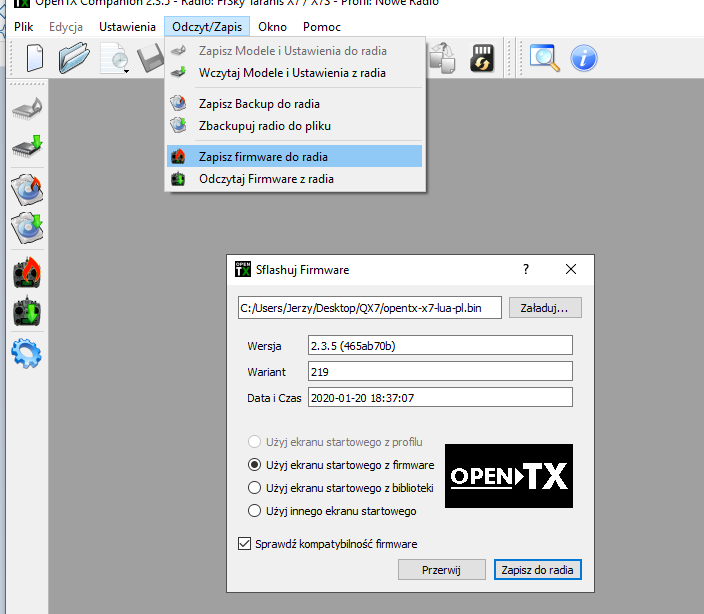Open the Odczyt/Zapis menu

(x=207, y=27)
